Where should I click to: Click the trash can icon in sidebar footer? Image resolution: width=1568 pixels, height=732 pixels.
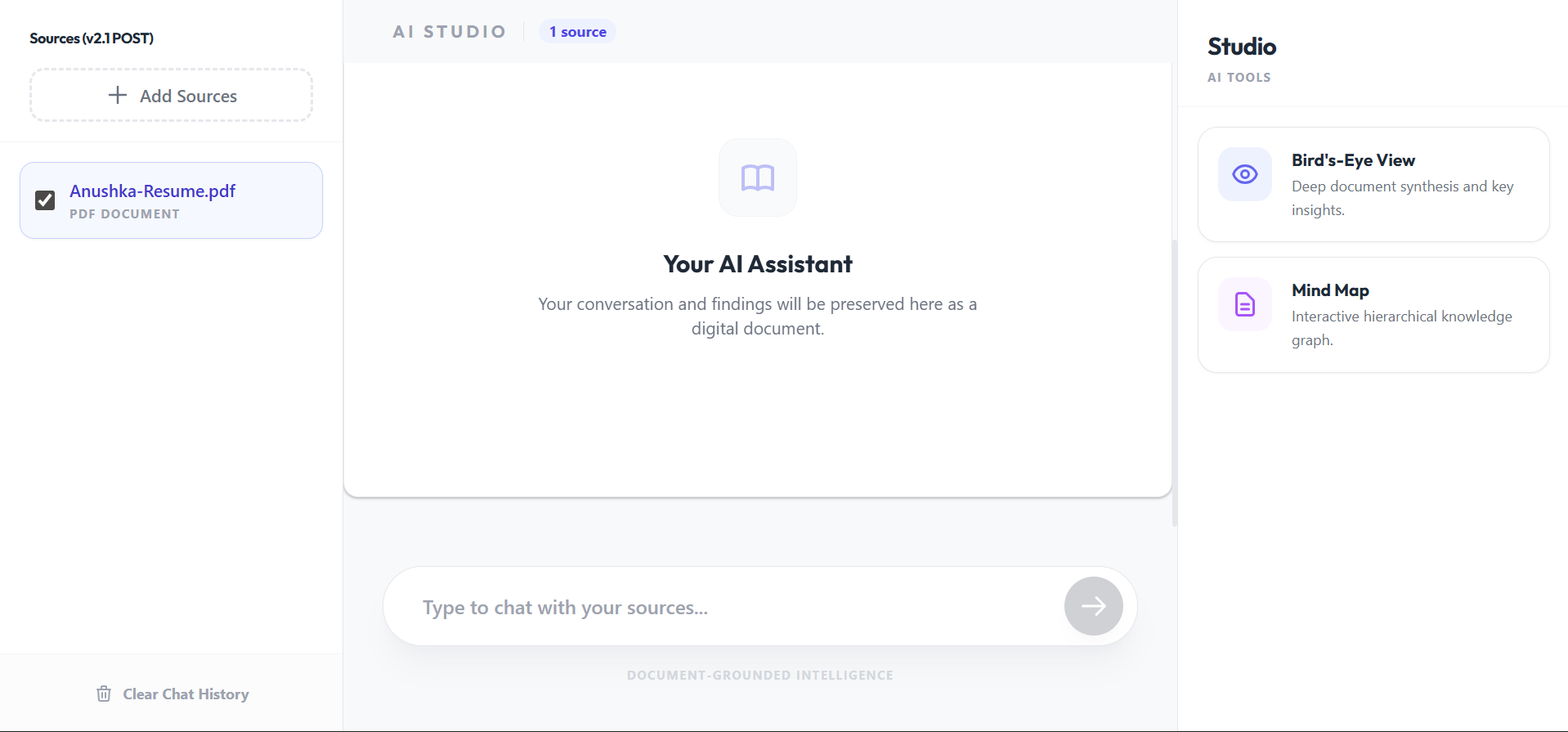(x=104, y=694)
